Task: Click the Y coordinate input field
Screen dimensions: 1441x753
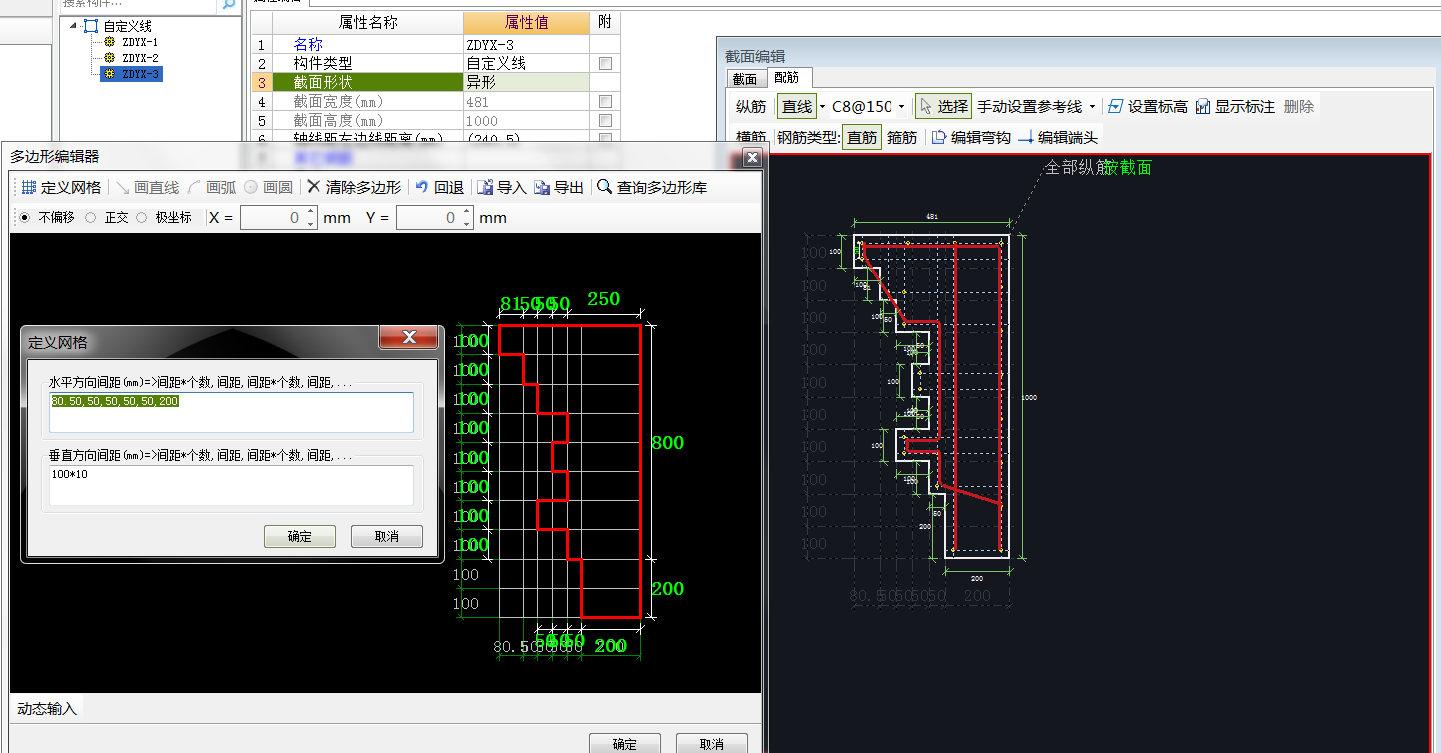Action: [x=428, y=217]
